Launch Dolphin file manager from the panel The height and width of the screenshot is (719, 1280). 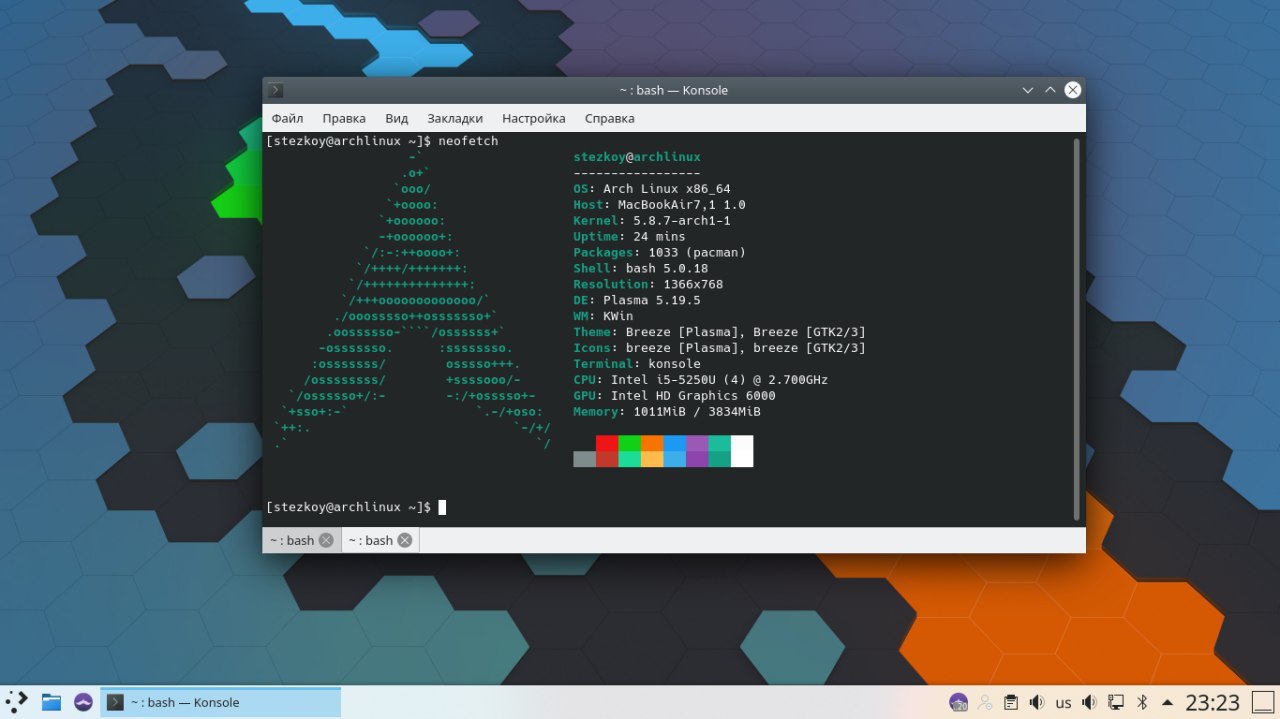point(51,702)
